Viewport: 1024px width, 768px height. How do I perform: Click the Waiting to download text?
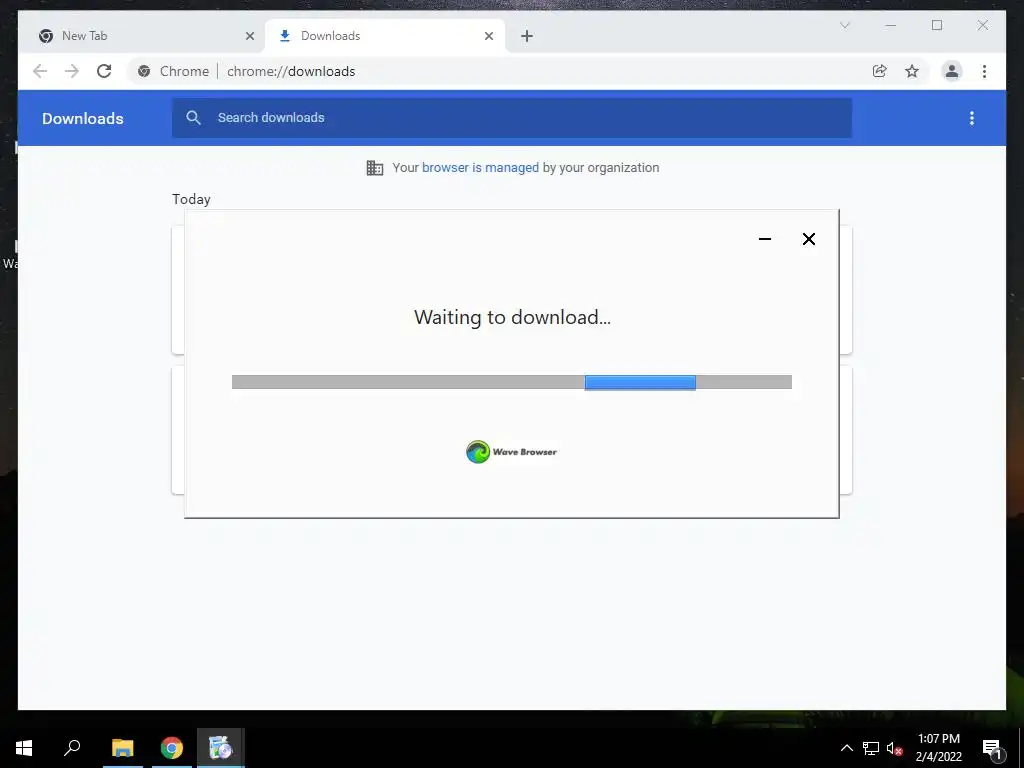point(512,317)
